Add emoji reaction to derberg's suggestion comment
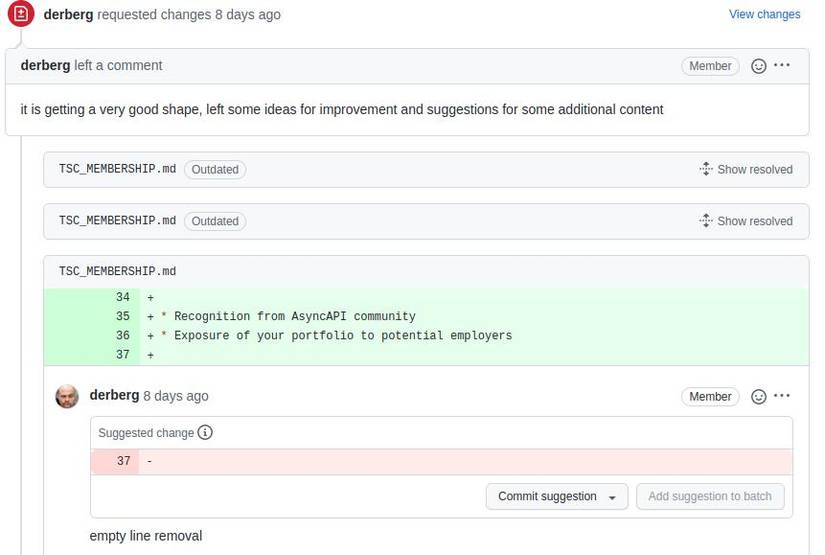The width and height of the screenshot is (825, 555). pyautogui.click(x=759, y=397)
